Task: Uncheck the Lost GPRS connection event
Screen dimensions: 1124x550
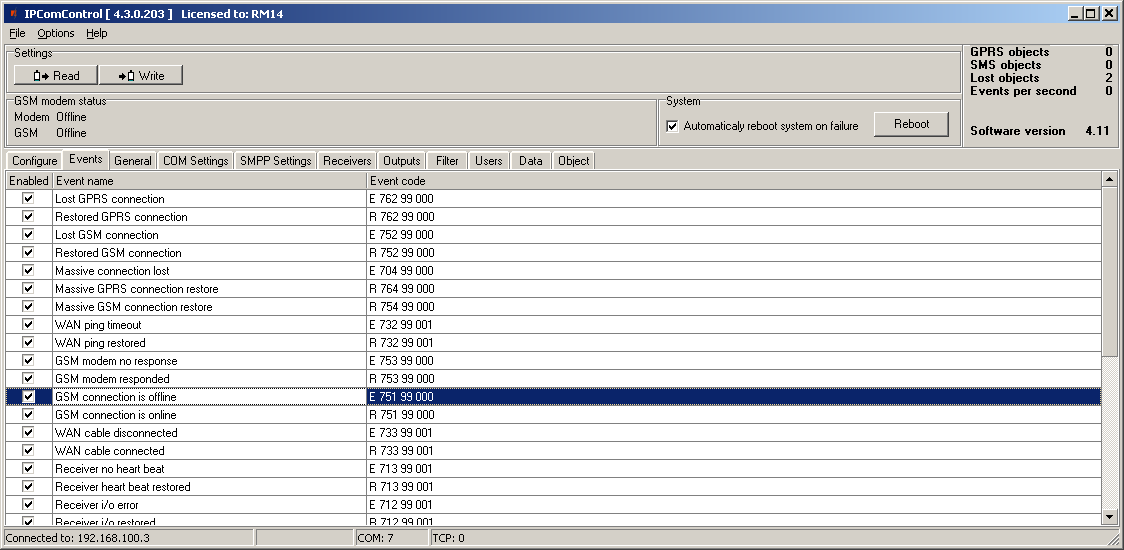Action: (28, 199)
